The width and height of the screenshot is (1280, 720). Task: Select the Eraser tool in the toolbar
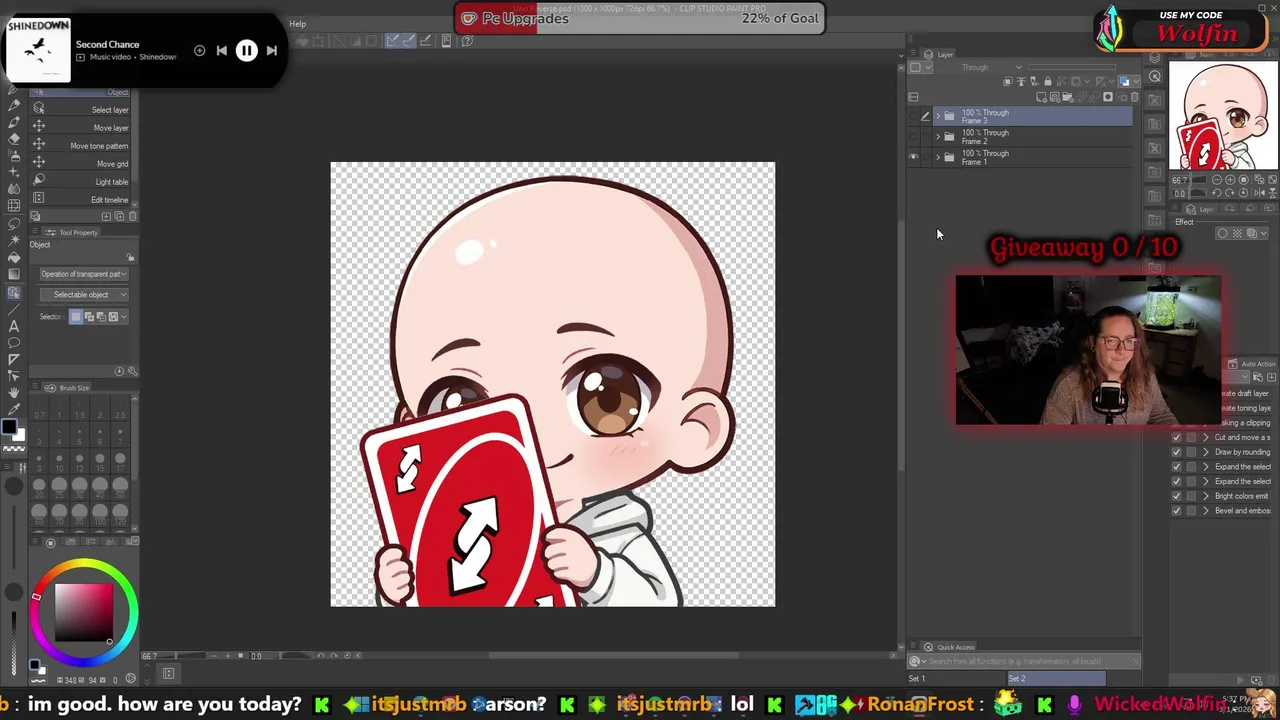pos(14,139)
